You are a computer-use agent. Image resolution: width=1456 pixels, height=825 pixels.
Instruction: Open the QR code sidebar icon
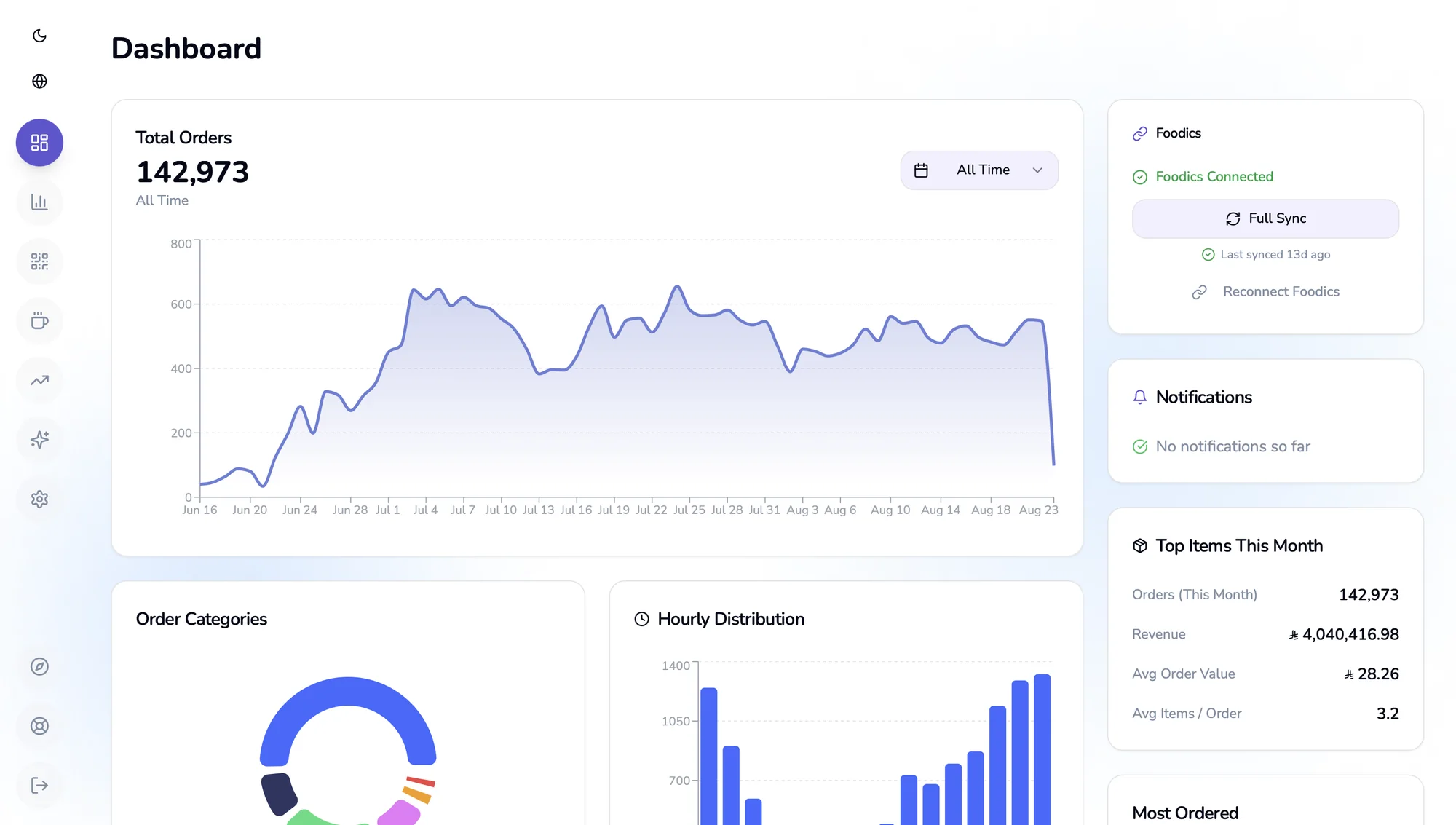39,261
